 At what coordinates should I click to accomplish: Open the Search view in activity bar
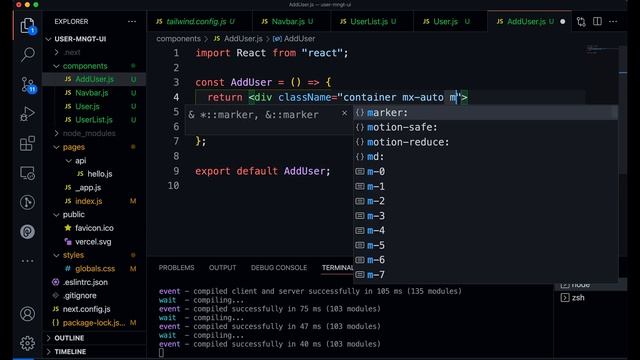click(27, 54)
